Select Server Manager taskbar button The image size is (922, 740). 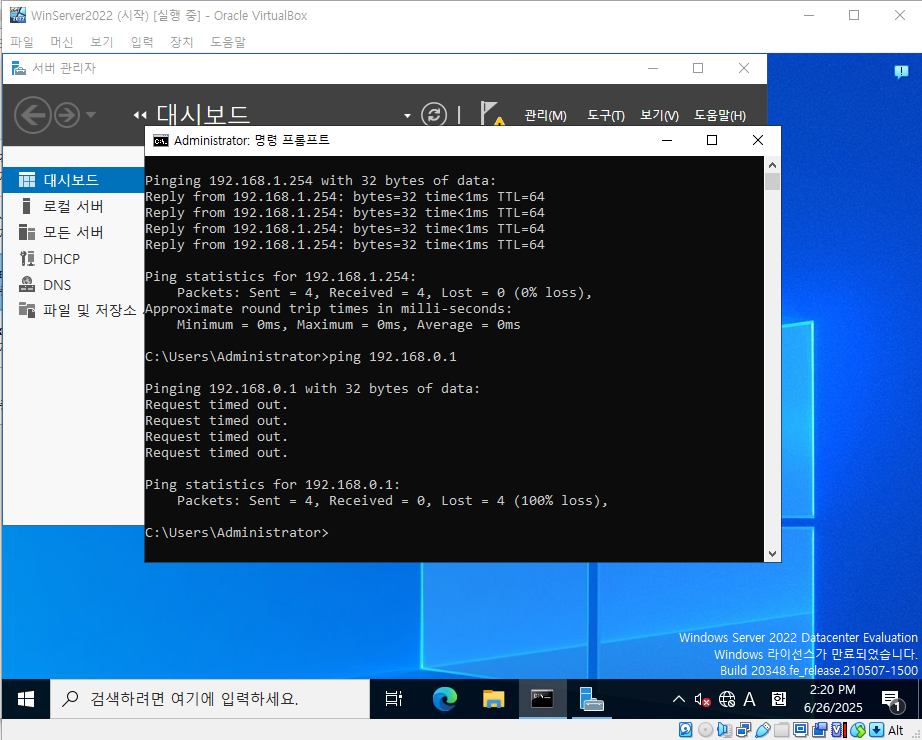[591, 699]
